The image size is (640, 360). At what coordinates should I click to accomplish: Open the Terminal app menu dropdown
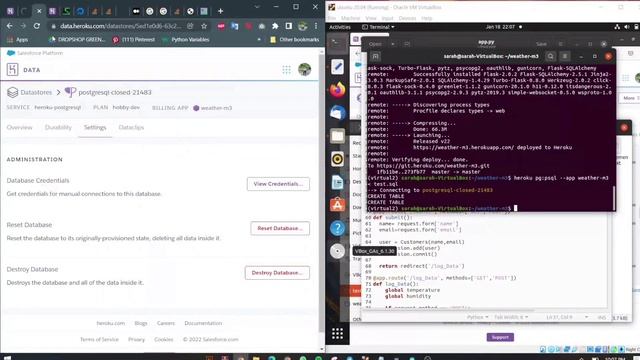tap(378, 27)
